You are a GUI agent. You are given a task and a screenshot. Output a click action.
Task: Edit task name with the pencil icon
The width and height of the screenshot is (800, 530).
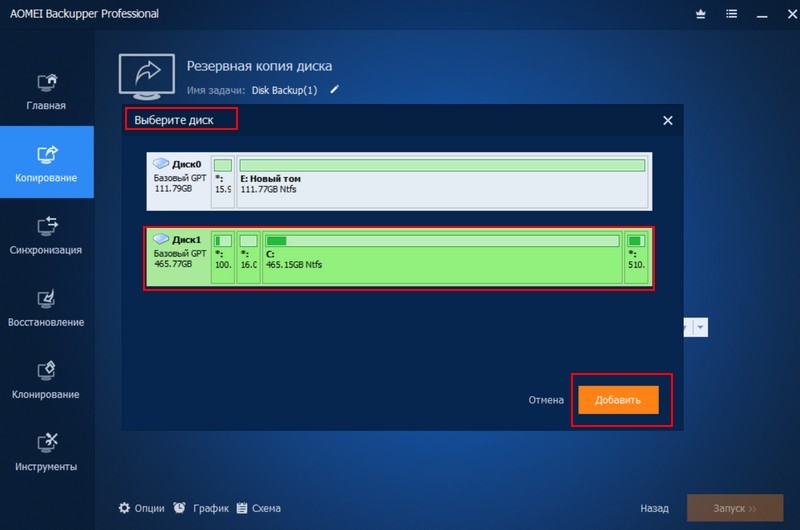(335, 90)
